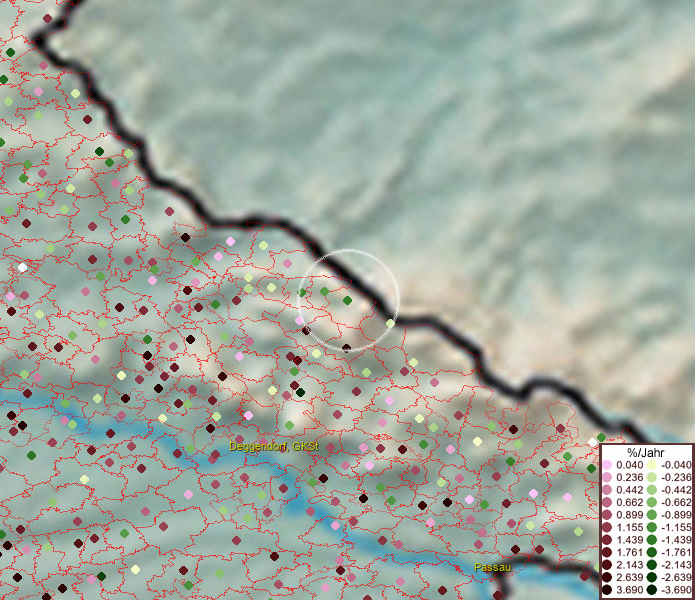
Task: Select the 1.439 maroon legend swatch
Action: (607, 540)
